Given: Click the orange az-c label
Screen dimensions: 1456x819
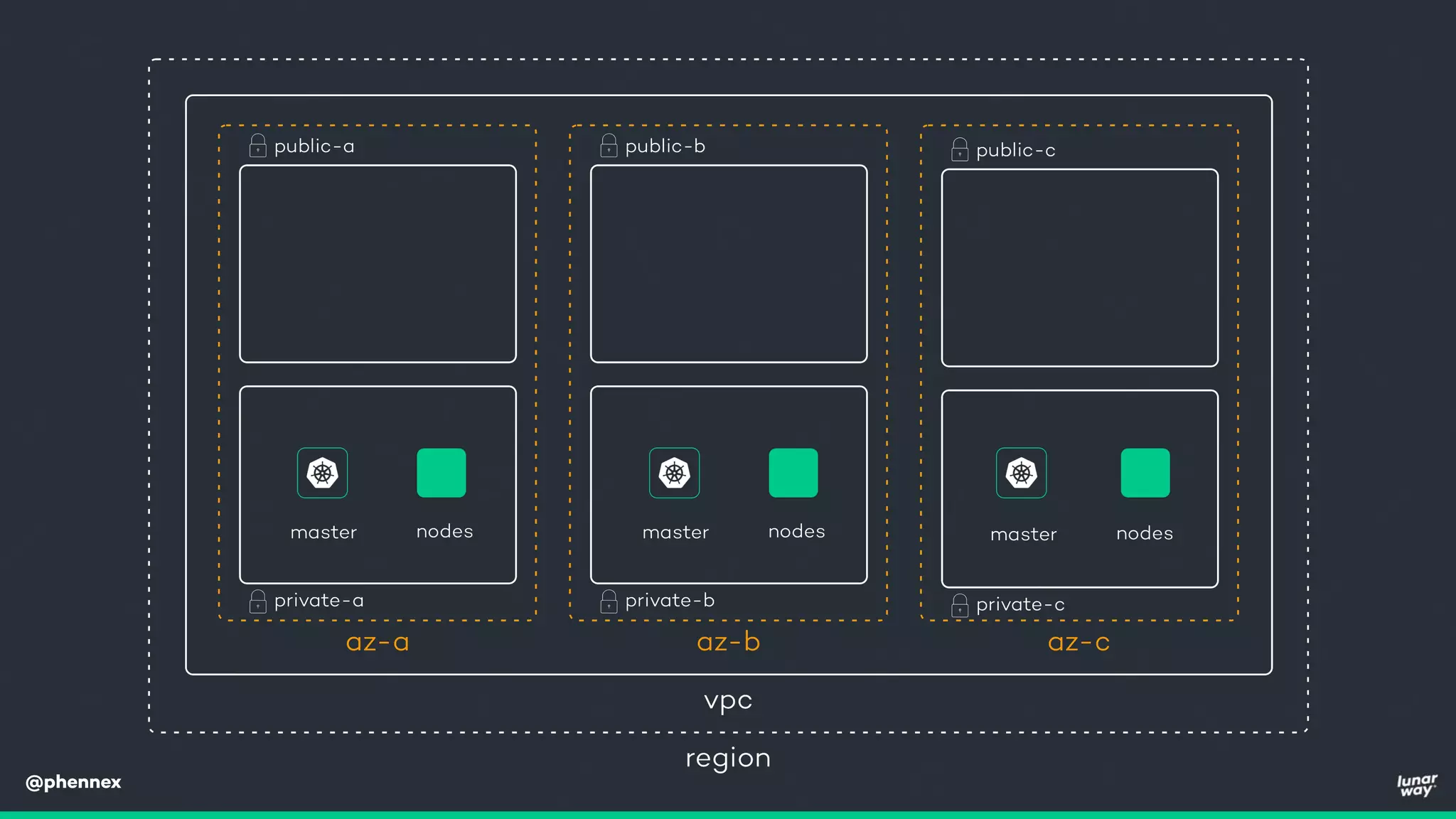Looking at the screenshot, I should pos(1078,643).
